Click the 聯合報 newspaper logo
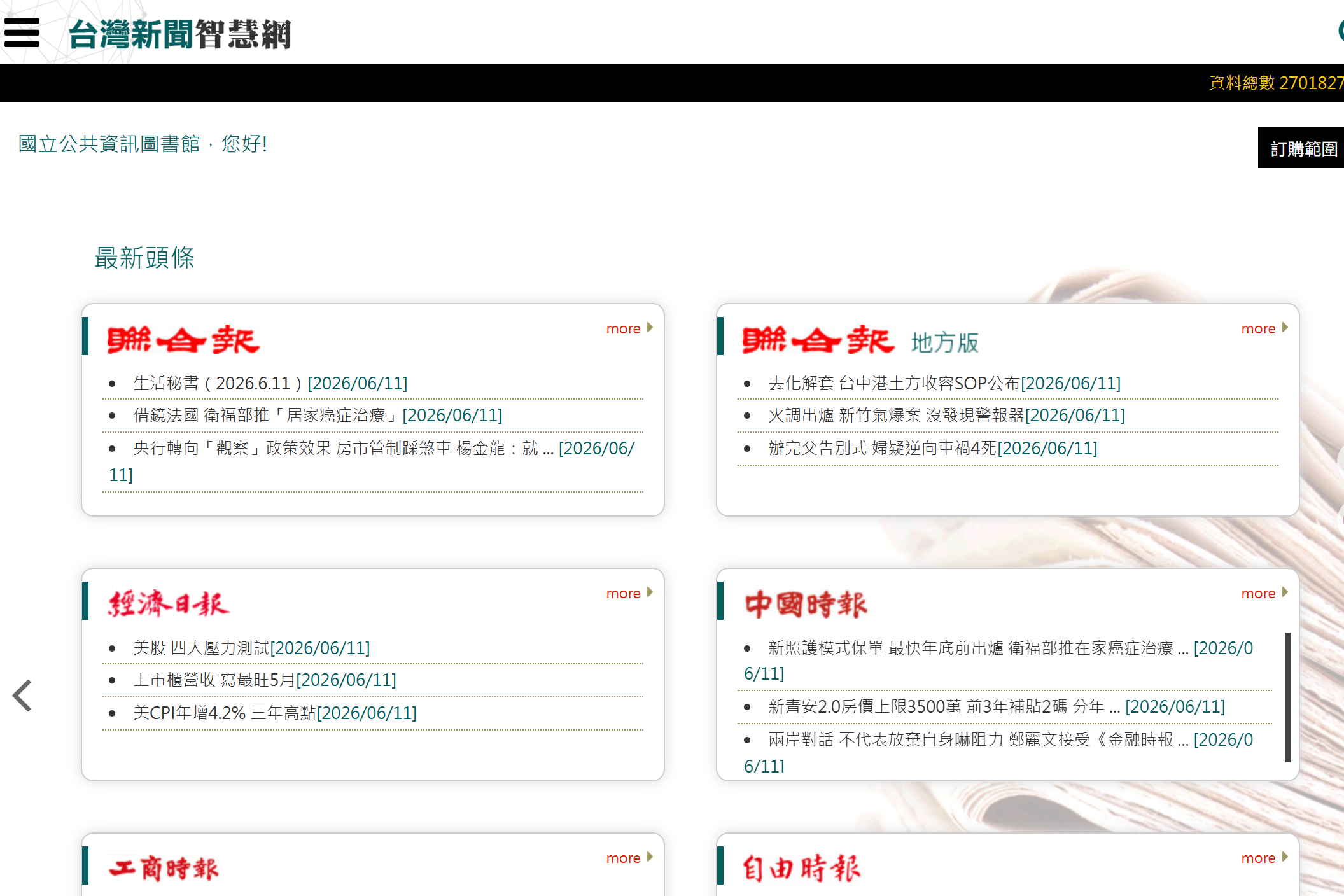Viewport: 1344px width, 896px height. [183, 340]
